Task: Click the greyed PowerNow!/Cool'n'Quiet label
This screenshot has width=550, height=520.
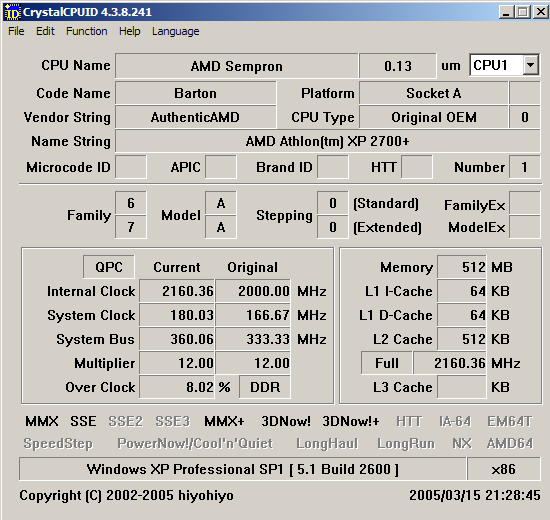Action: [x=195, y=444]
